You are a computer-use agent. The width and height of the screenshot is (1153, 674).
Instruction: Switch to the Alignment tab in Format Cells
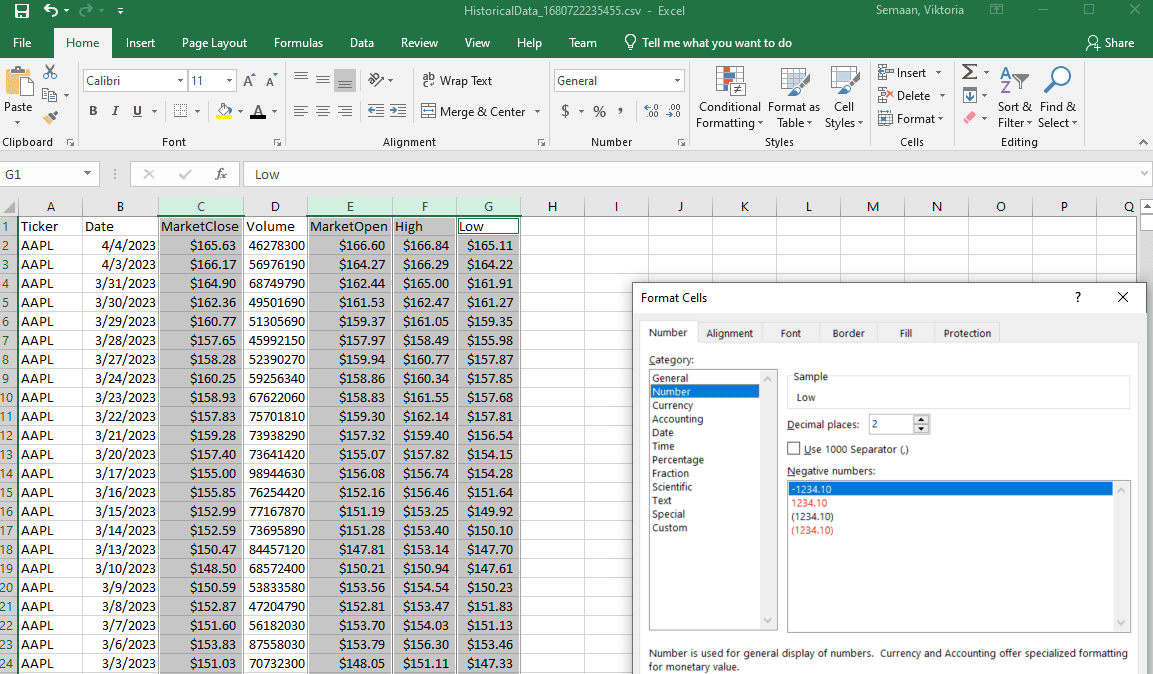(x=729, y=333)
